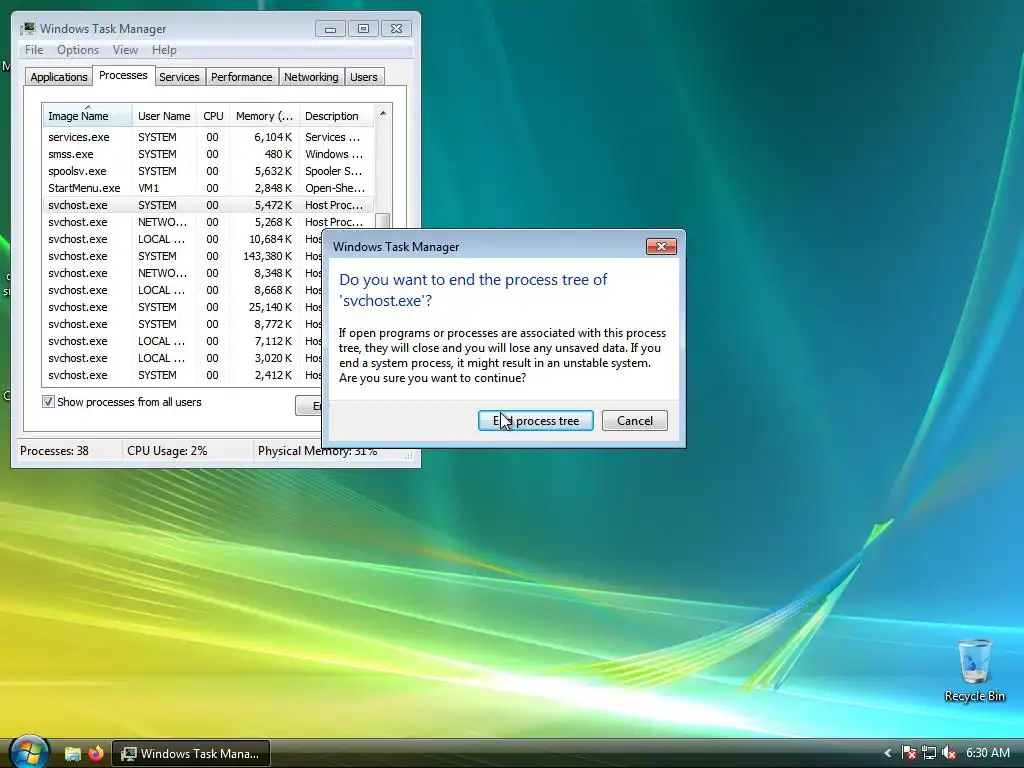Cancel the end process tree dialog

point(634,421)
